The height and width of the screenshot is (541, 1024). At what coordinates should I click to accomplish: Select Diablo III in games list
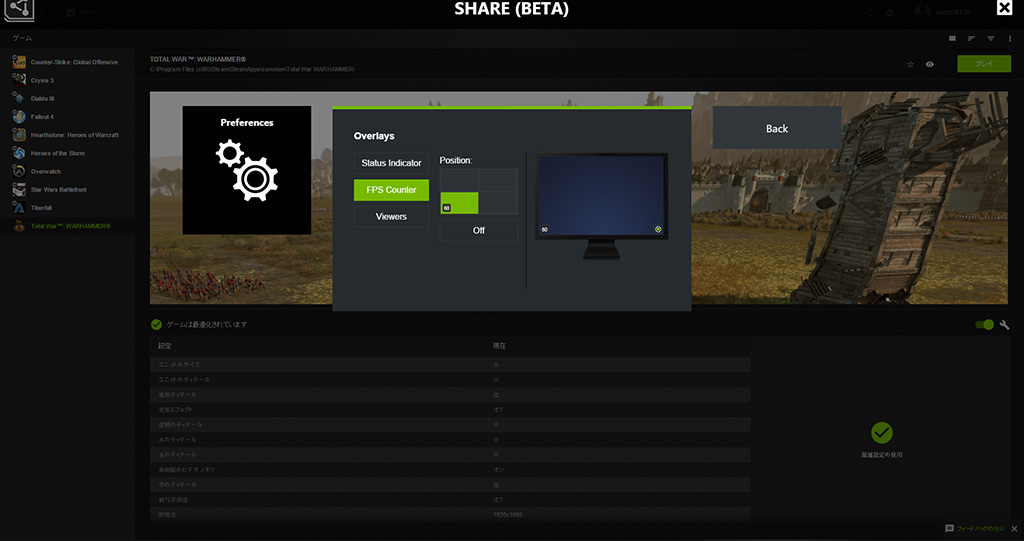(42, 99)
